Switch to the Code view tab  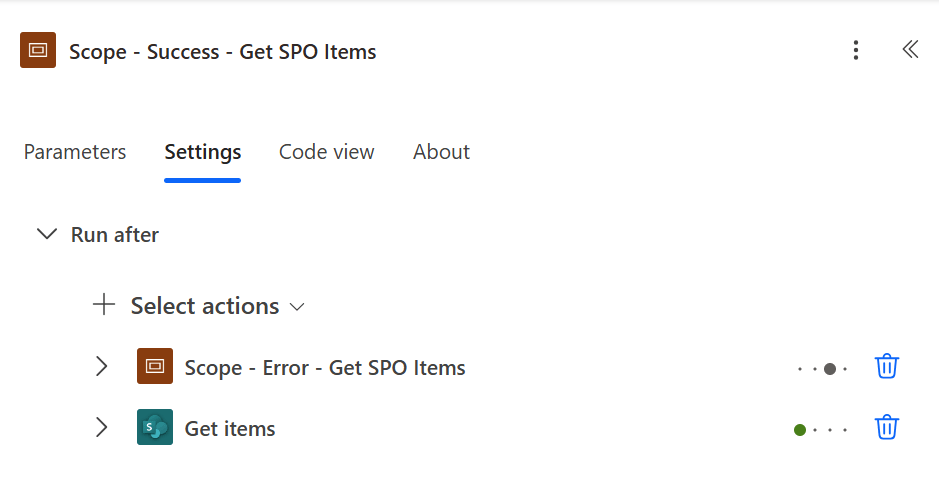click(326, 152)
